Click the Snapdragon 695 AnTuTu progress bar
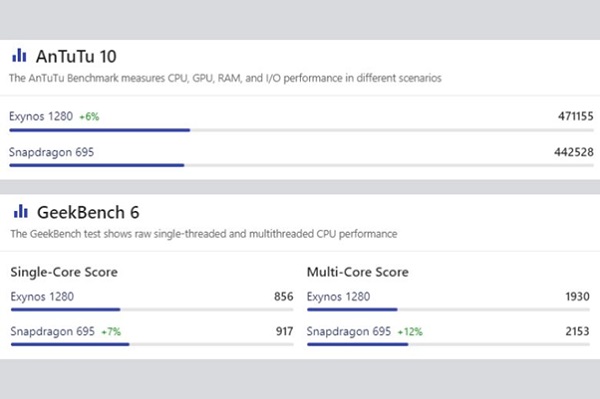Viewport: 600px width, 399px height. pos(302,165)
